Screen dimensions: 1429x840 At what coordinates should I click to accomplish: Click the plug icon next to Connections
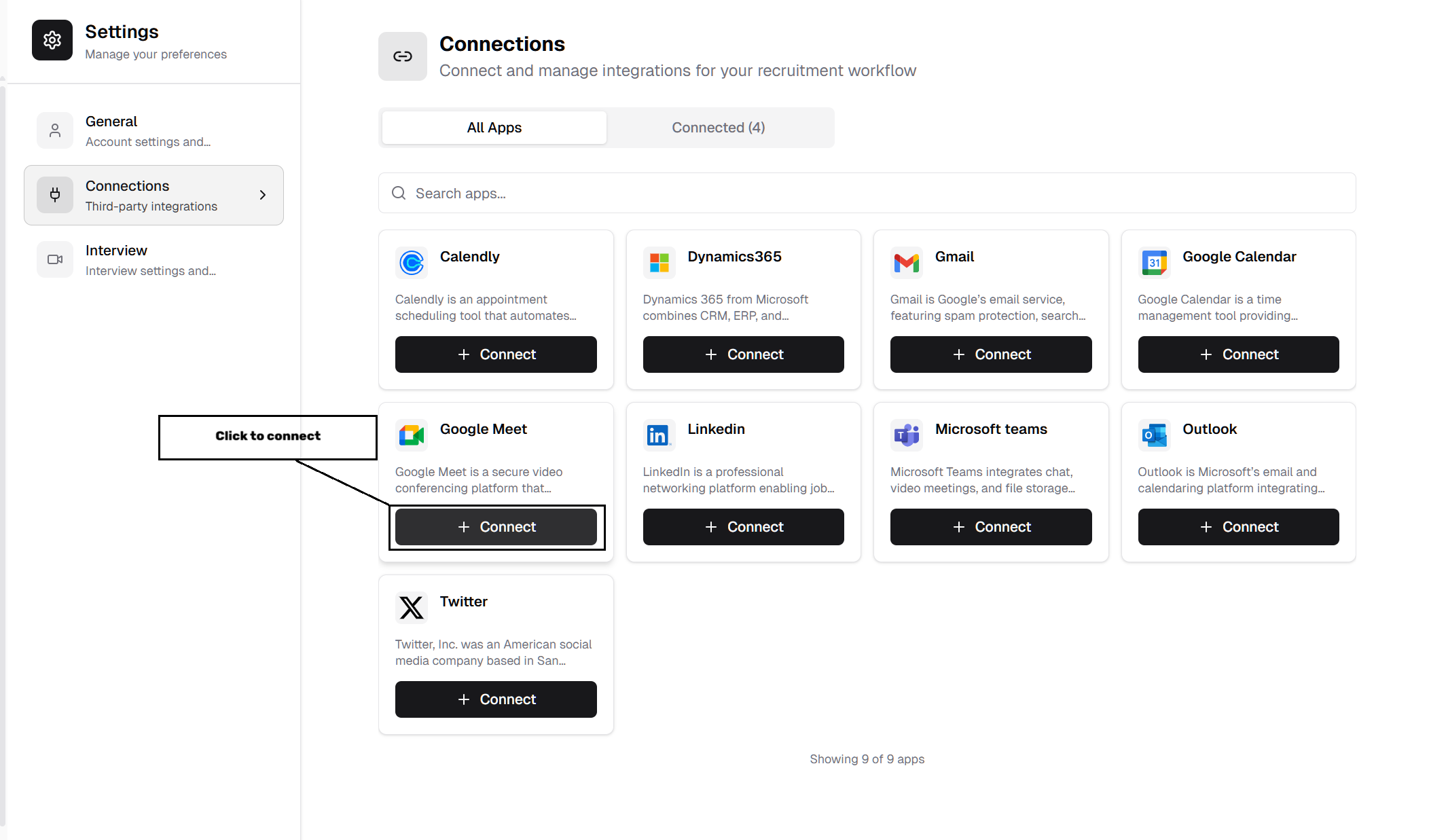tap(54, 195)
